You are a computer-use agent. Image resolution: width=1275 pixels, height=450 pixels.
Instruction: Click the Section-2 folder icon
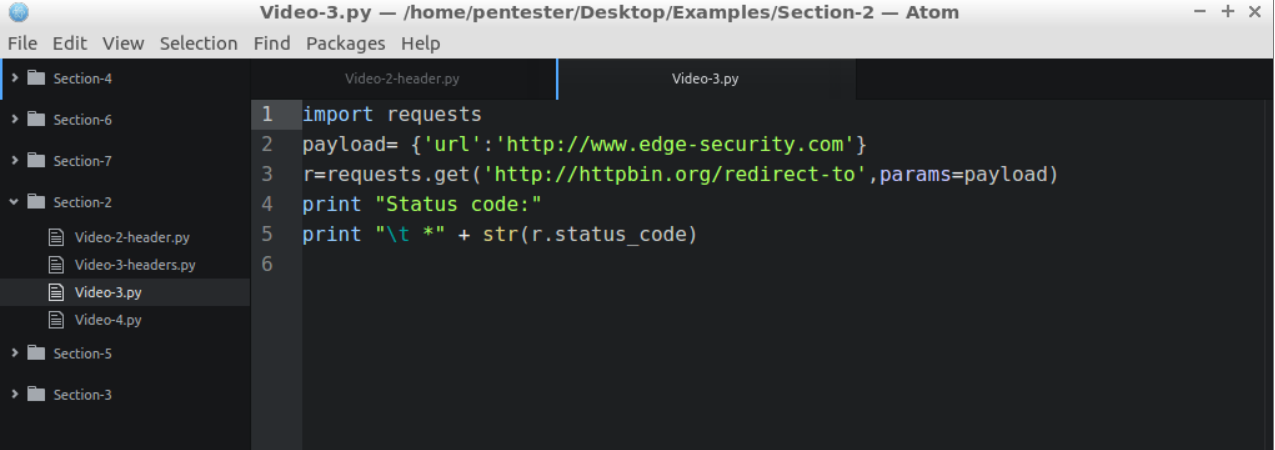tap(37, 201)
